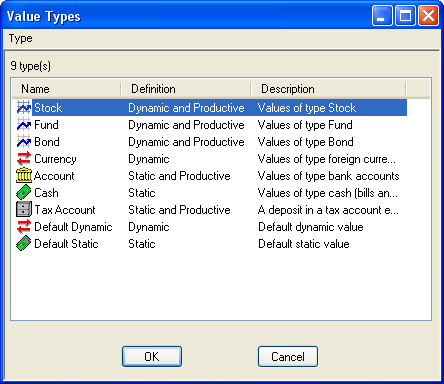Select the Default Static type name
The height and width of the screenshot is (384, 444).
coord(66,244)
